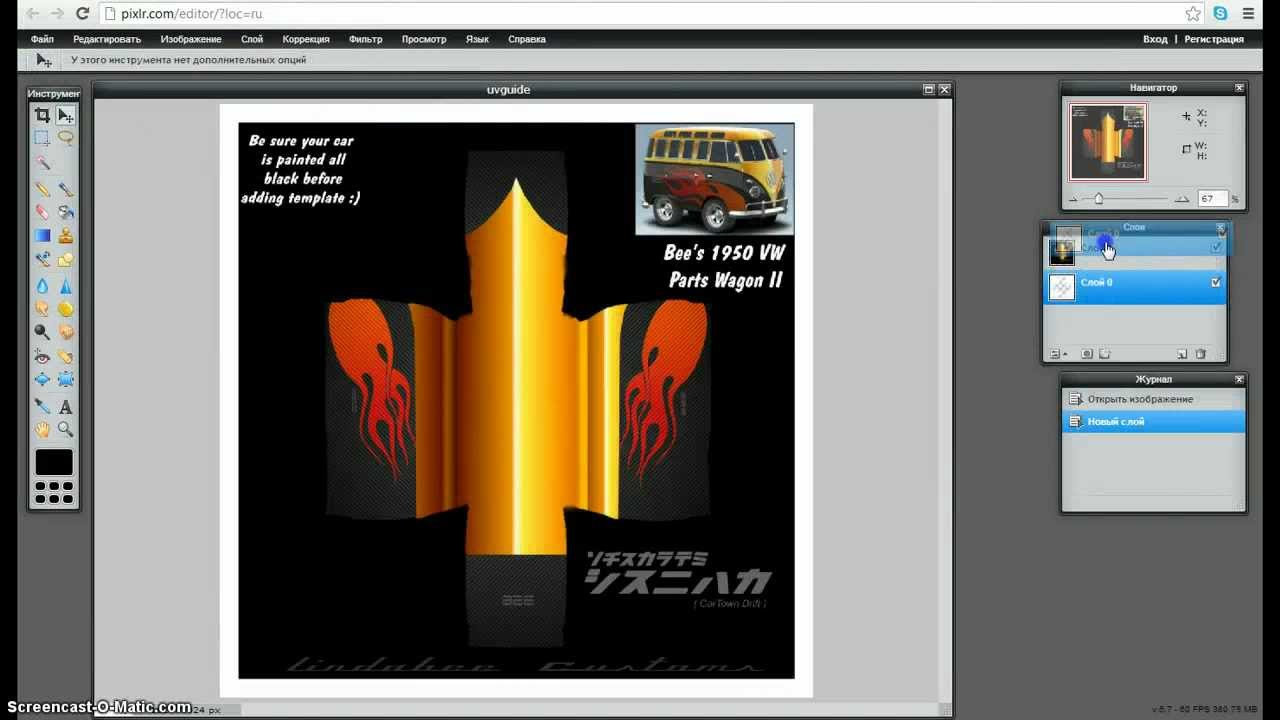Select the Bloat tool
The width and height of the screenshot is (1280, 720).
coord(42,379)
